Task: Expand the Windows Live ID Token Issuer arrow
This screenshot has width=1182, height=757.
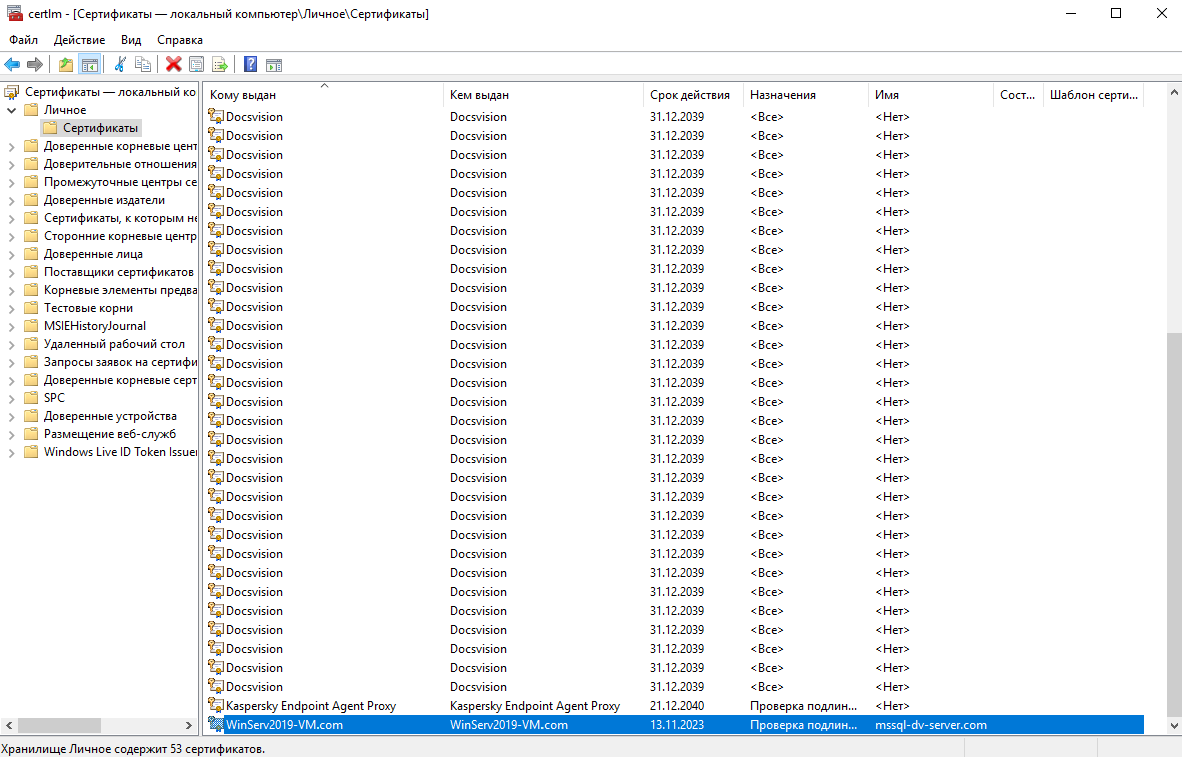Action: pos(11,452)
